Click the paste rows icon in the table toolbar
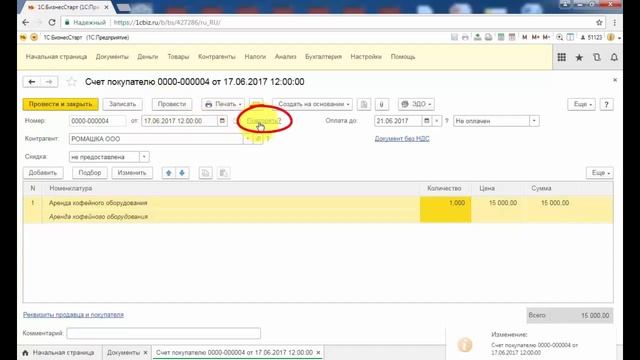The height and width of the screenshot is (360, 640). [x=223, y=173]
